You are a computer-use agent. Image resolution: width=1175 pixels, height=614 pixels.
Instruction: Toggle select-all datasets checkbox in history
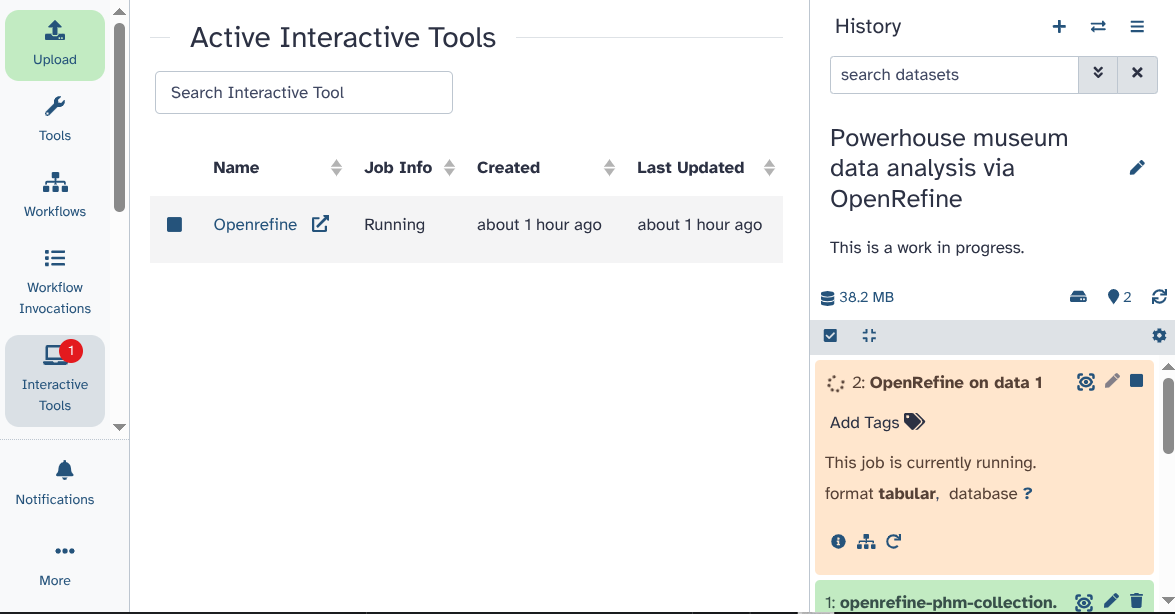(x=830, y=336)
